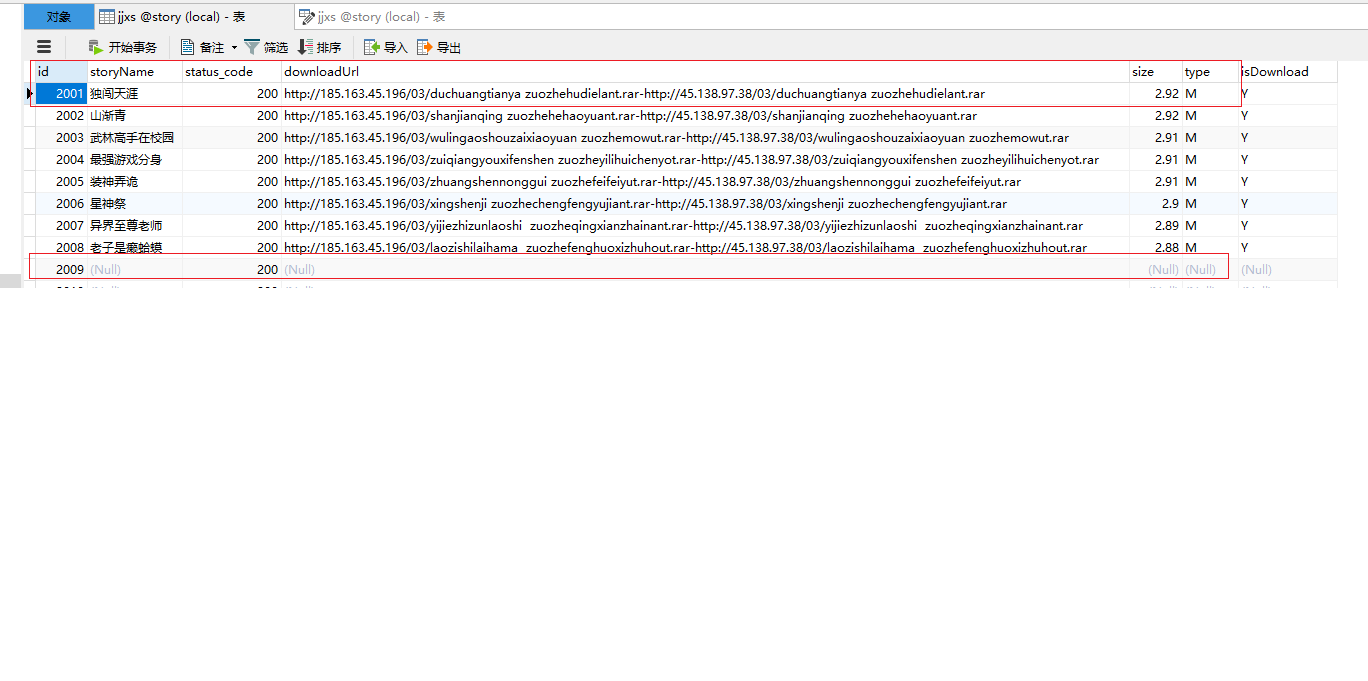Screen dimensions: 1368x681
Task: Click the 导入 import button
Action: coord(386,47)
